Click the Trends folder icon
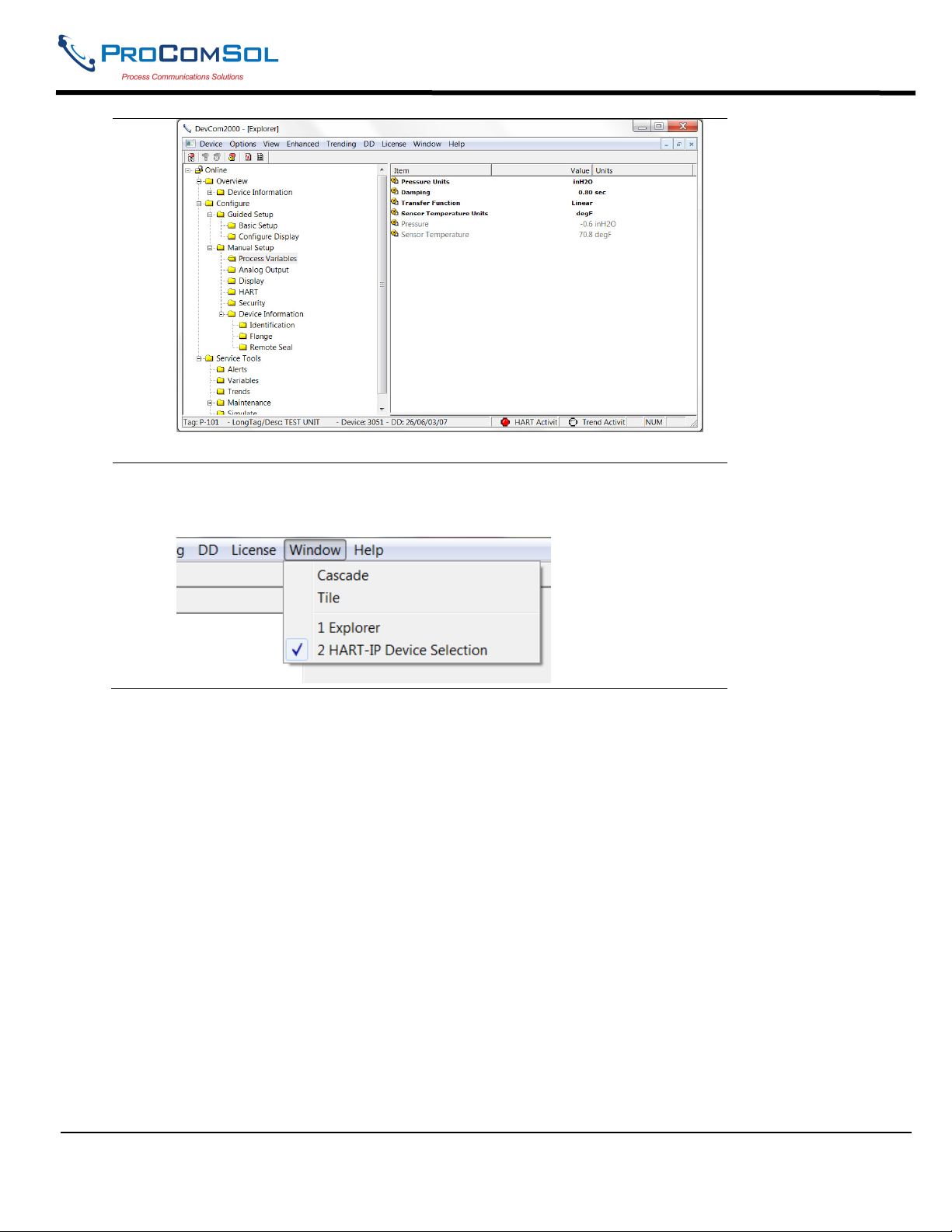Viewport: 952px width, 1232px height. pyautogui.click(x=221, y=392)
